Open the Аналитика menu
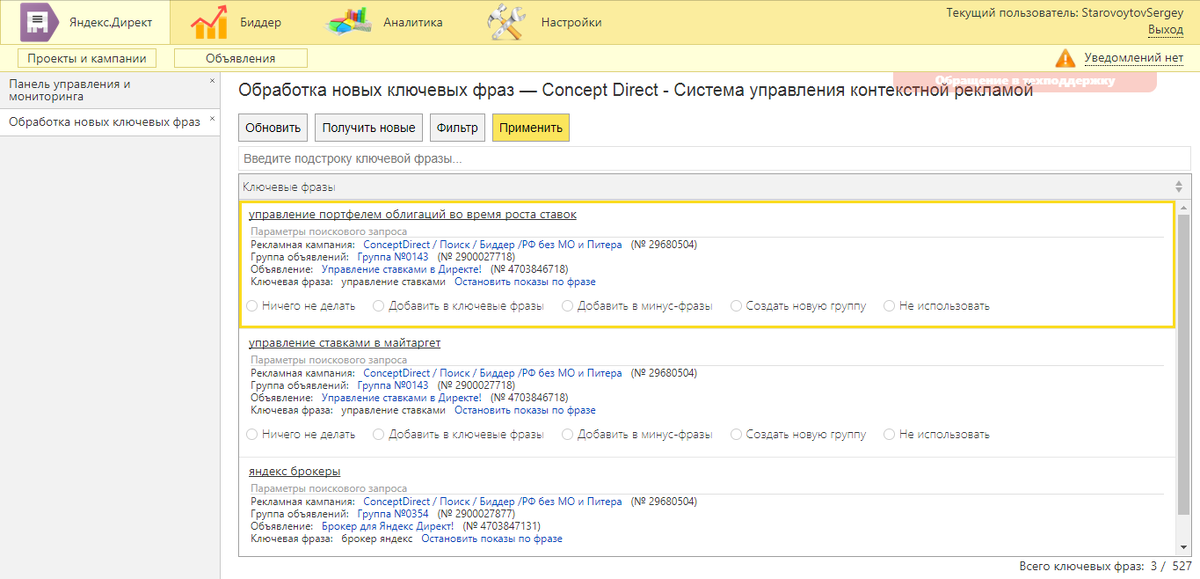This screenshot has height=579, width=1200. 413,22
